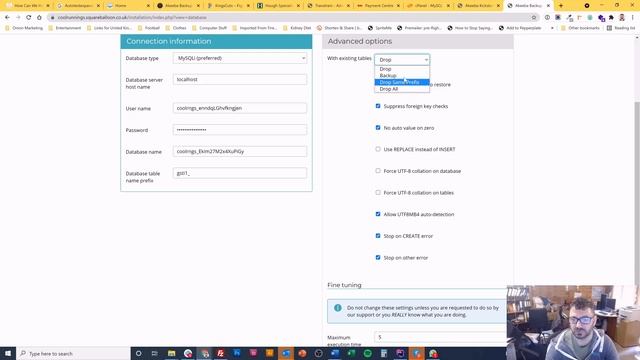Toggle Stop on other error

point(378,258)
